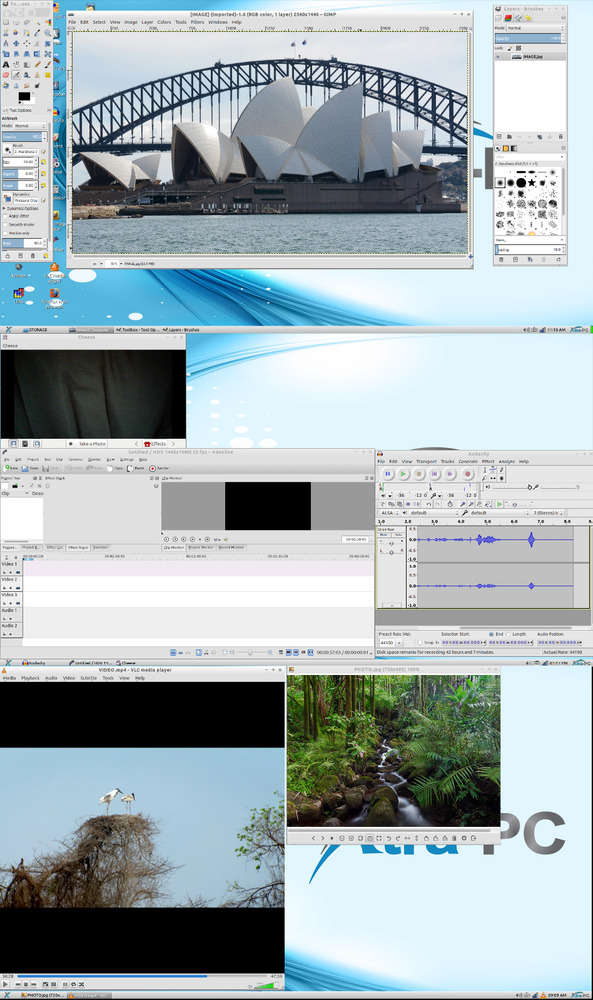Open the ALSA host dropdown in Audacity

pos(388,513)
